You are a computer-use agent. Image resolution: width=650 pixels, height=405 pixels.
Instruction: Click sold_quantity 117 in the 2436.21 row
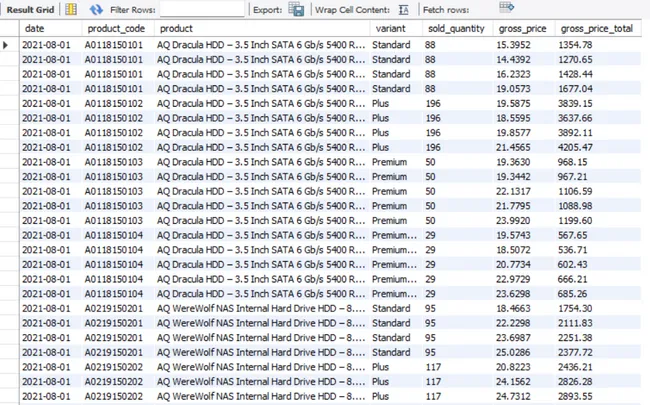pyautogui.click(x=433, y=367)
